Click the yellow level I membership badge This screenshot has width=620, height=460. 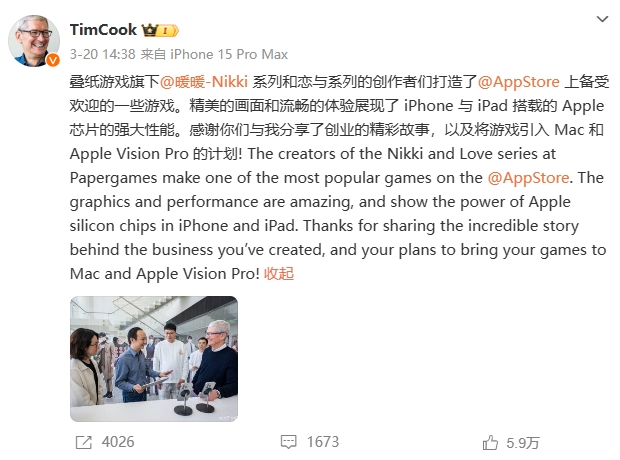pyautogui.click(x=168, y=30)
